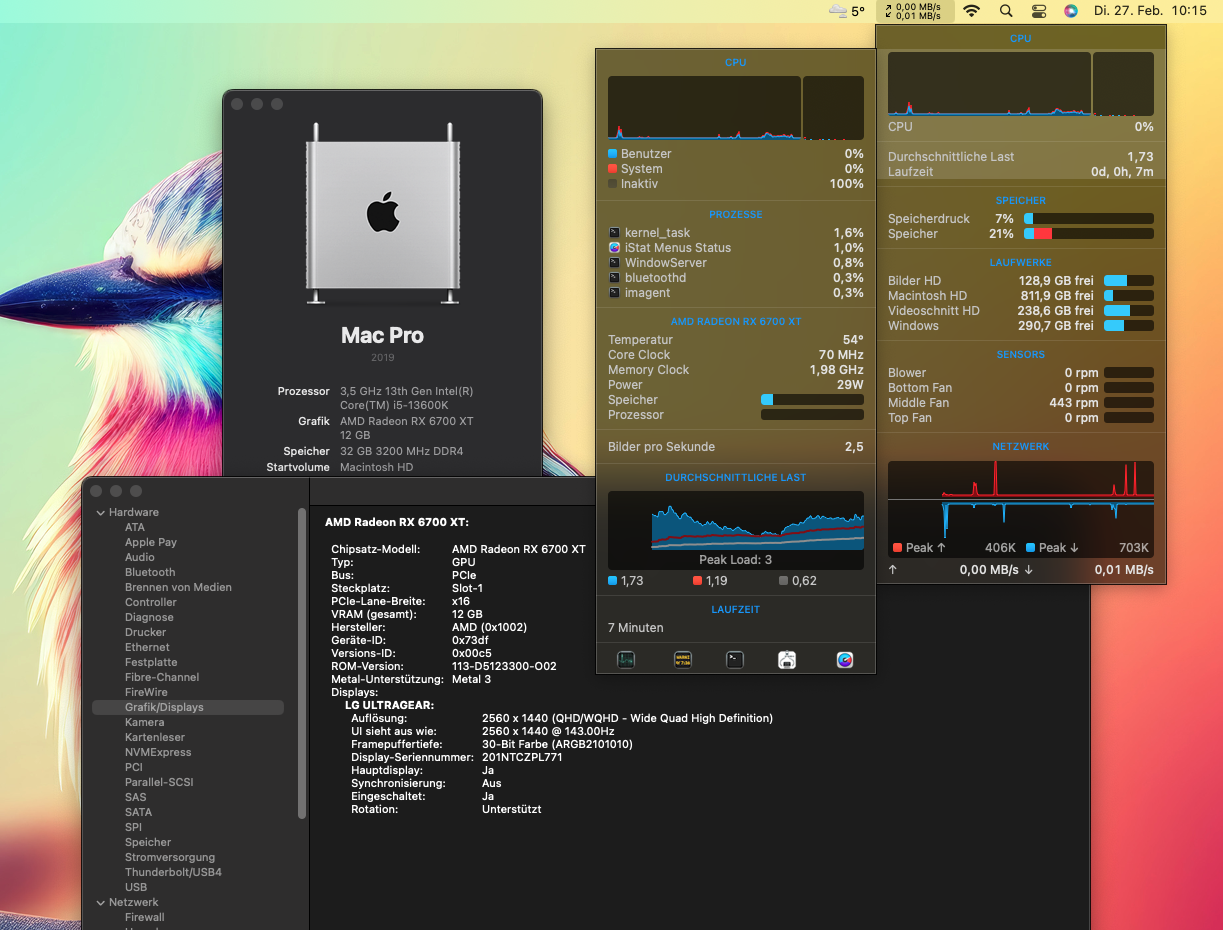Select NVMExpress in the hardware list
The image size is (1223, 930).
(158, 752)
